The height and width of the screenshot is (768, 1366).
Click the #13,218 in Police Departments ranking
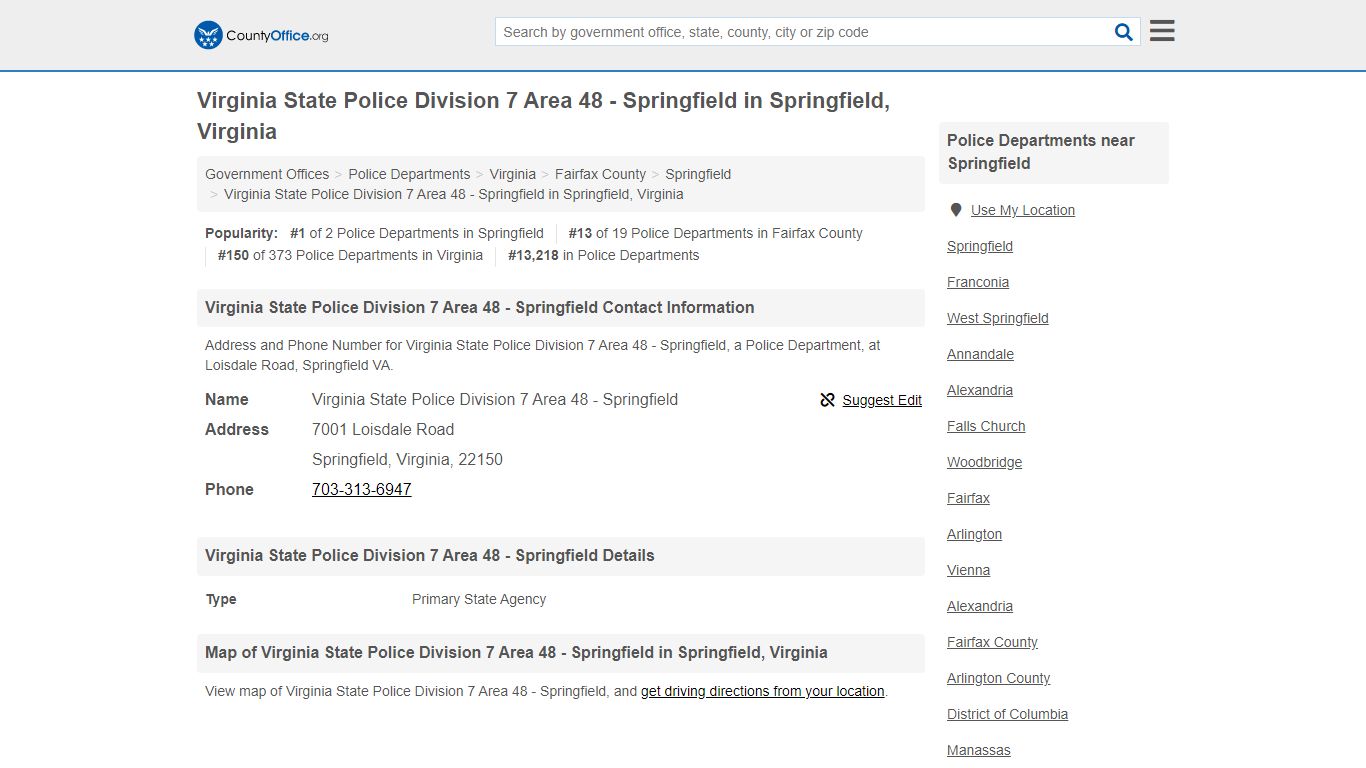pyautogui.click(x=603, y=255)
